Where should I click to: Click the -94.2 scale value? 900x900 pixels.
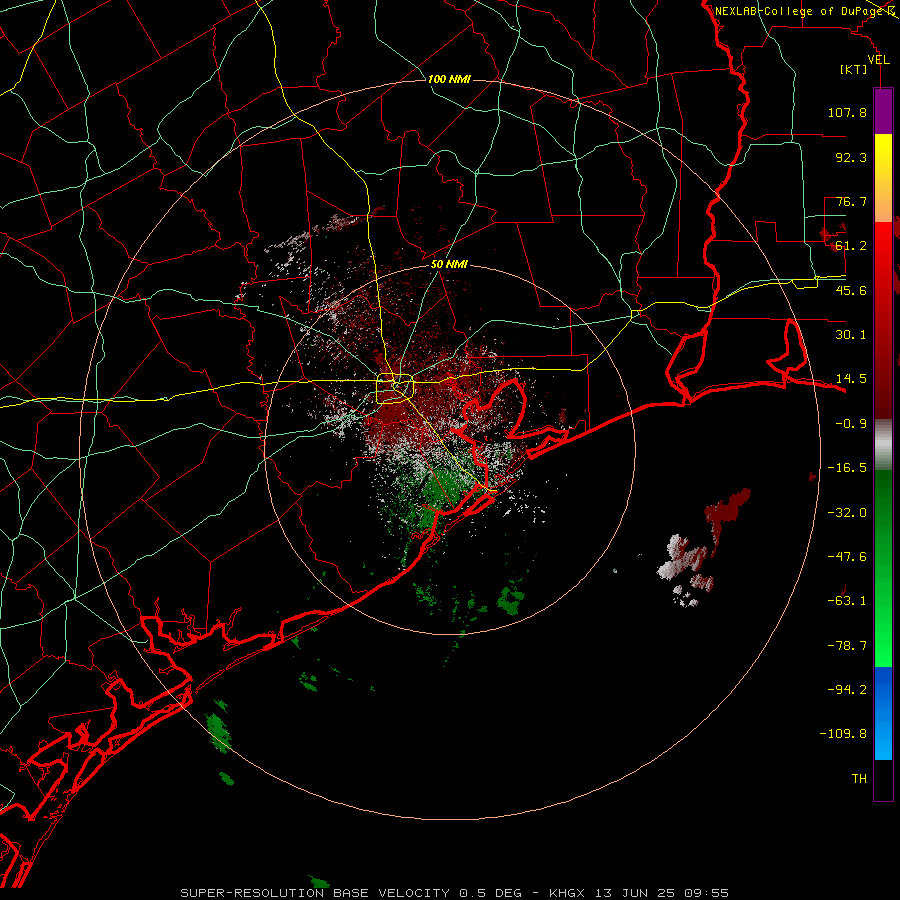coord(847,690)
